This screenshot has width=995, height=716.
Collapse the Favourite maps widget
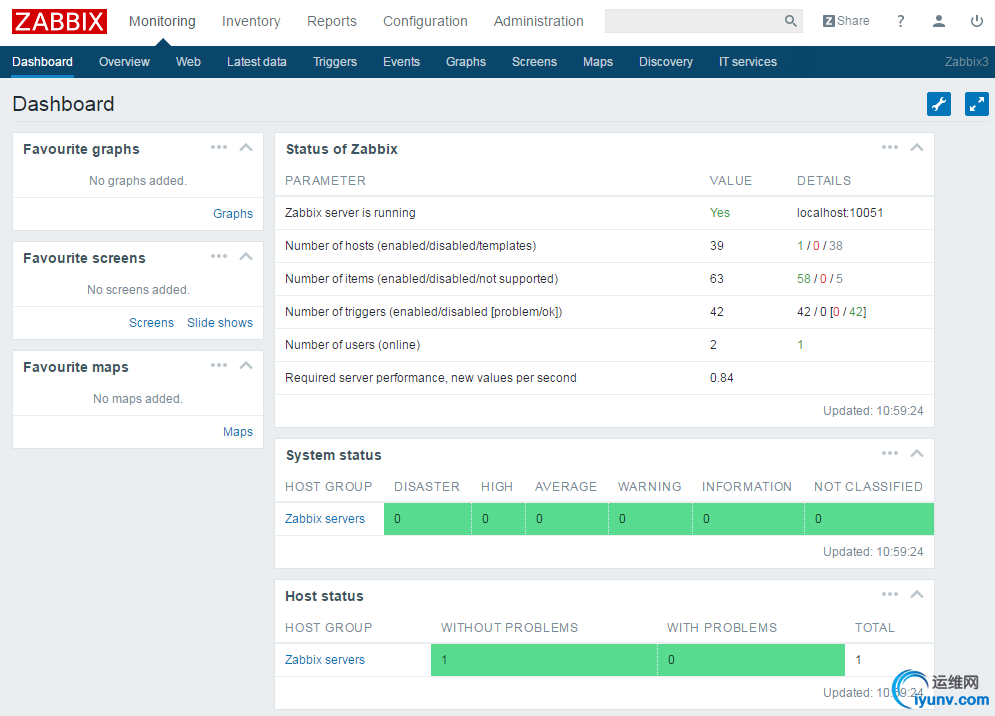pyautogui.click(x=246, y=366)
